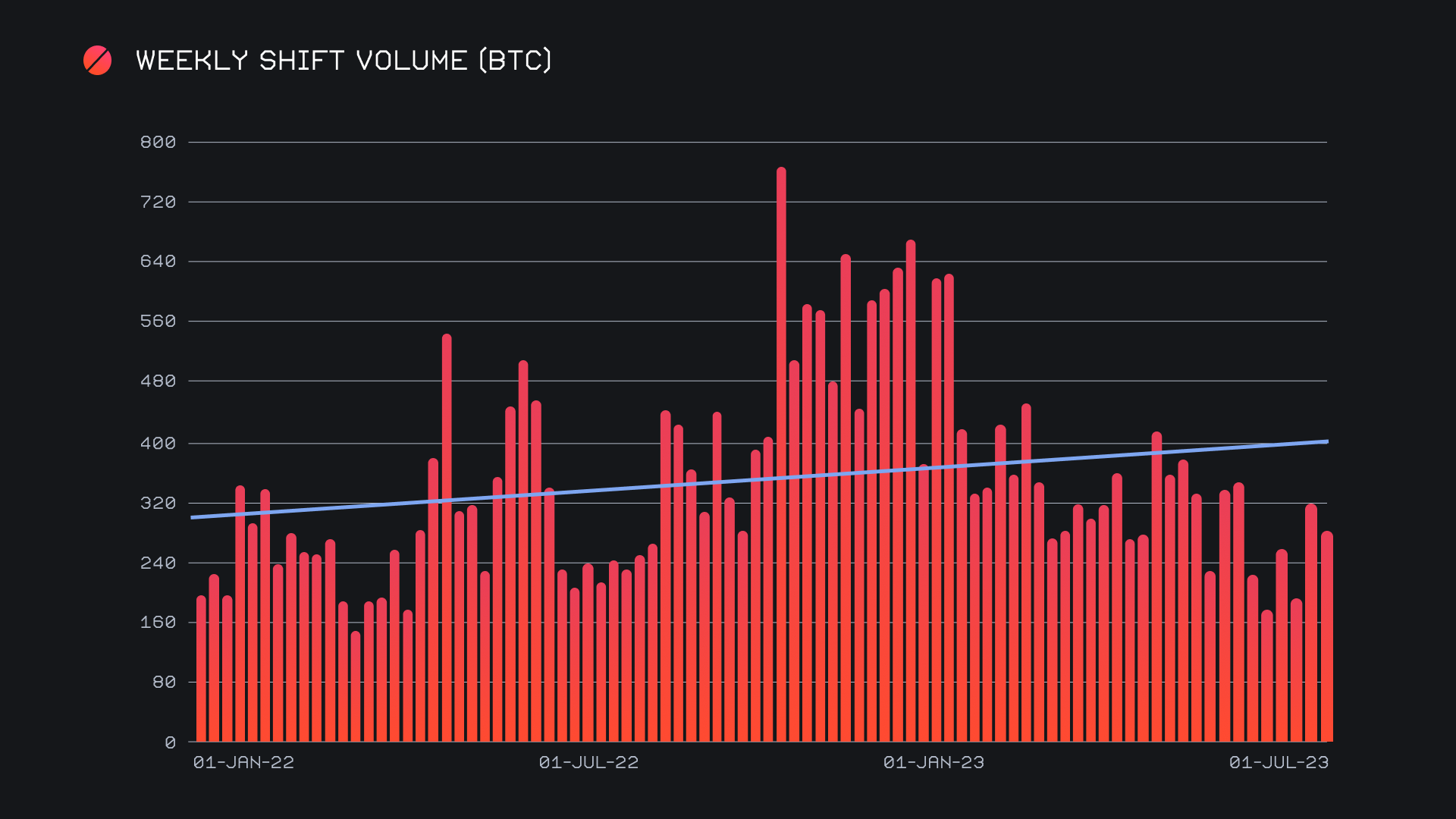Click the 01-JAN-22 x-axis label
1456x819 pixels.
(243, 762)
